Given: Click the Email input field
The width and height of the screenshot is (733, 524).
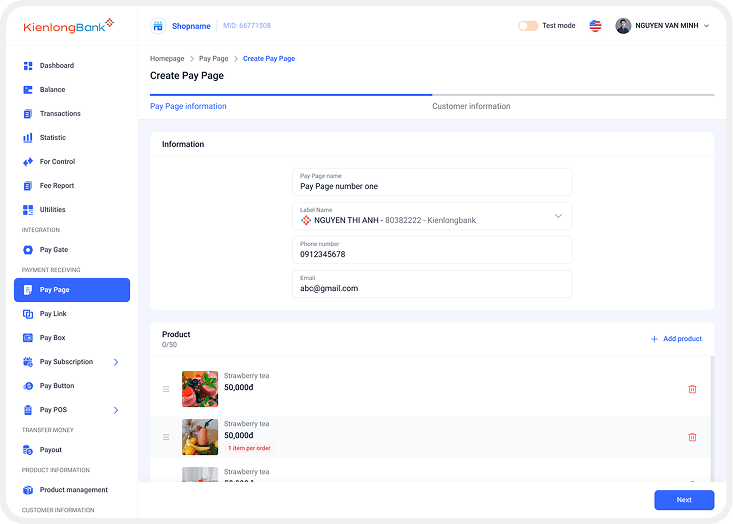Looking at the screenshot, I should coord(432,284).
